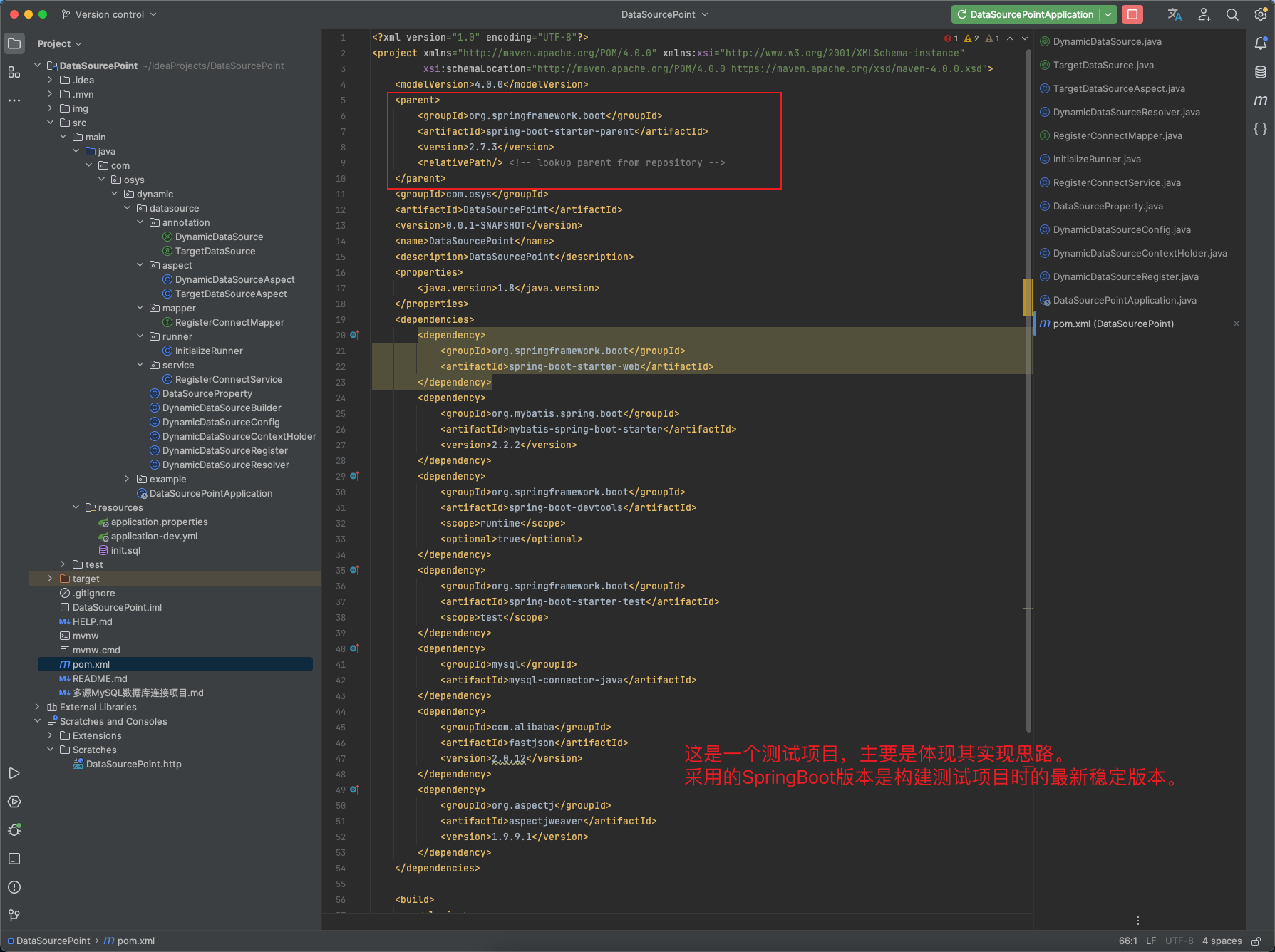Open the Database tool window icon
This screenshot has width=1275, height=952.
(1261, 72)
